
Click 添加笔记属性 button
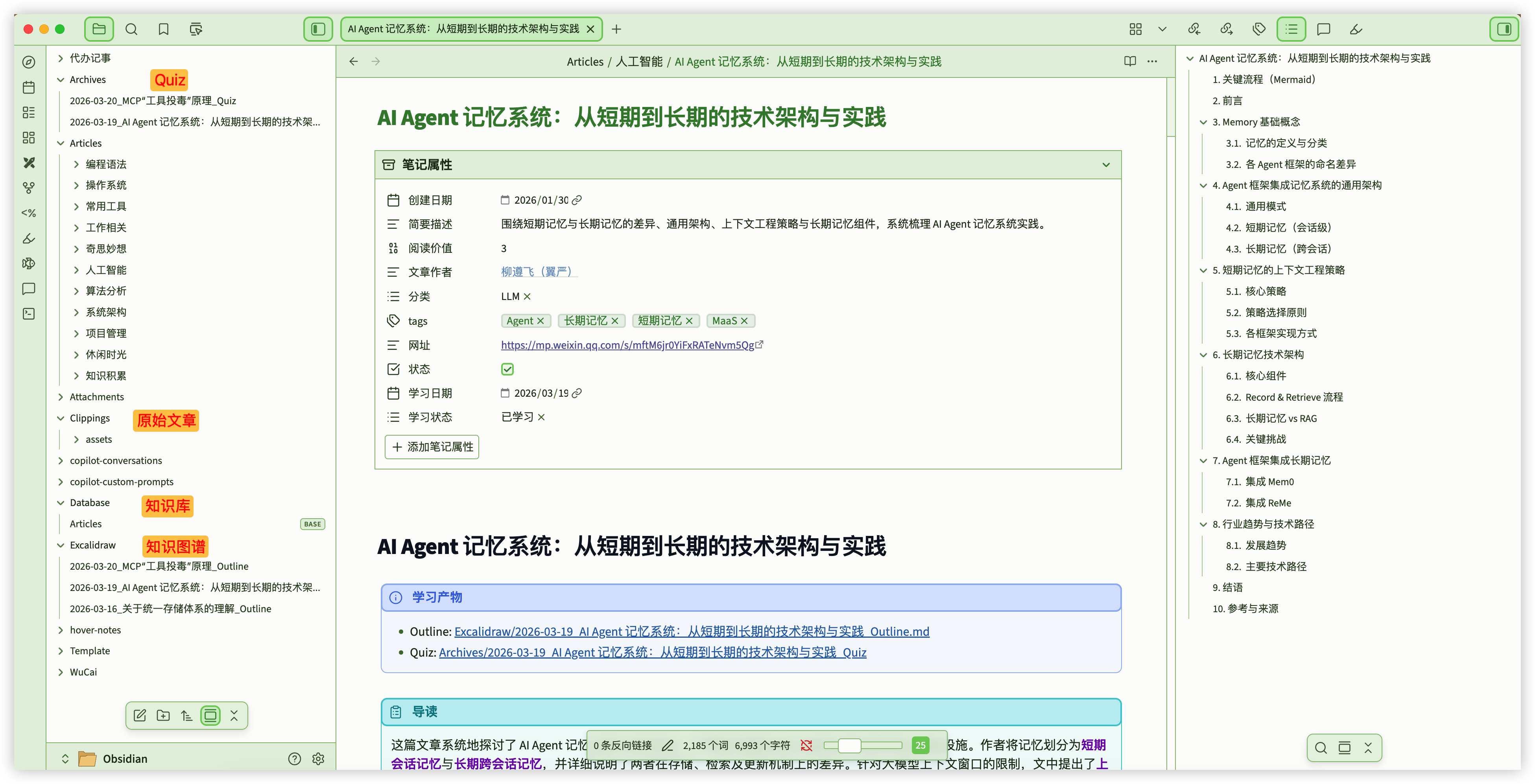tap(432, 447)
